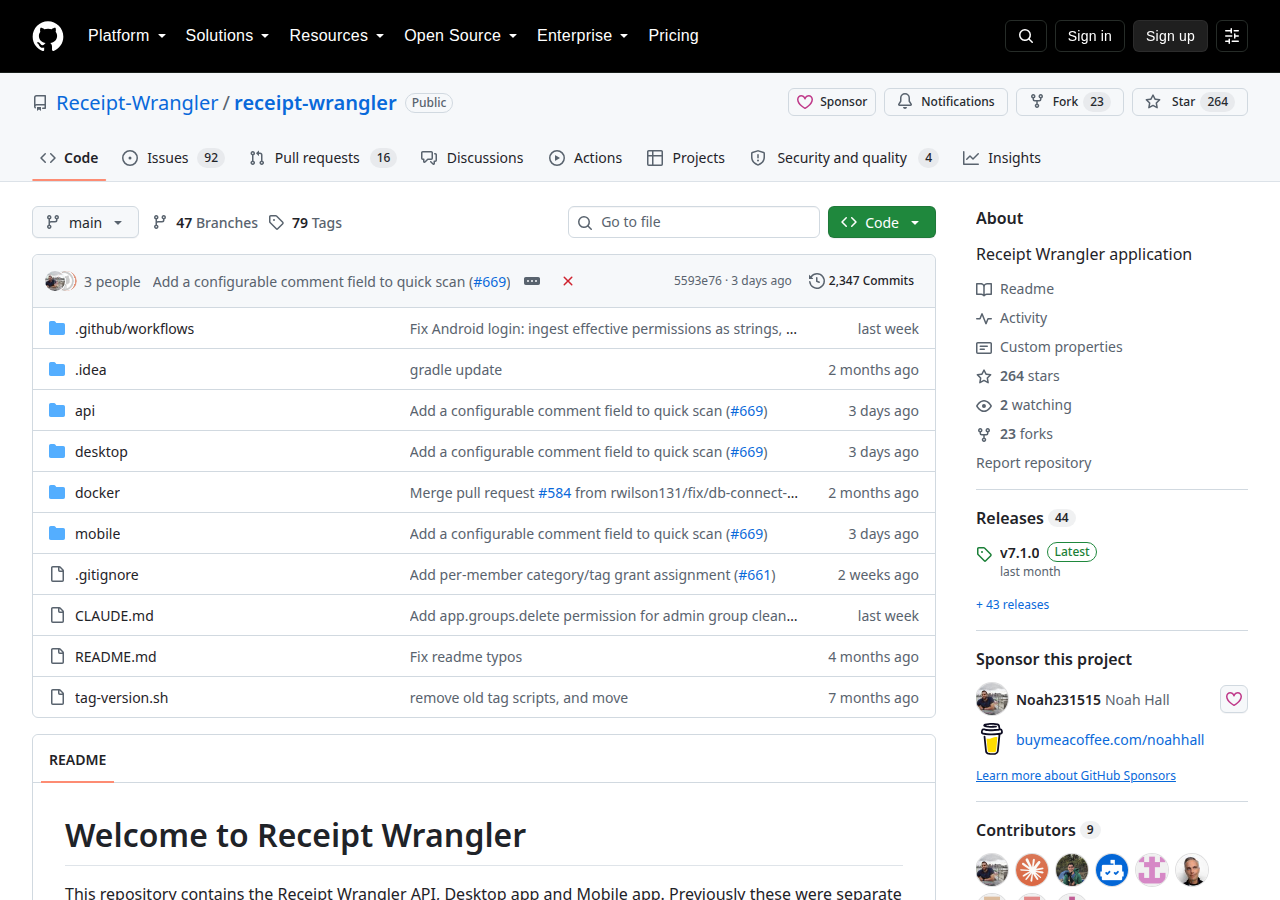1280x900 pixels.
Task: Expand the Enterprise menu
Action: [583, 36]
